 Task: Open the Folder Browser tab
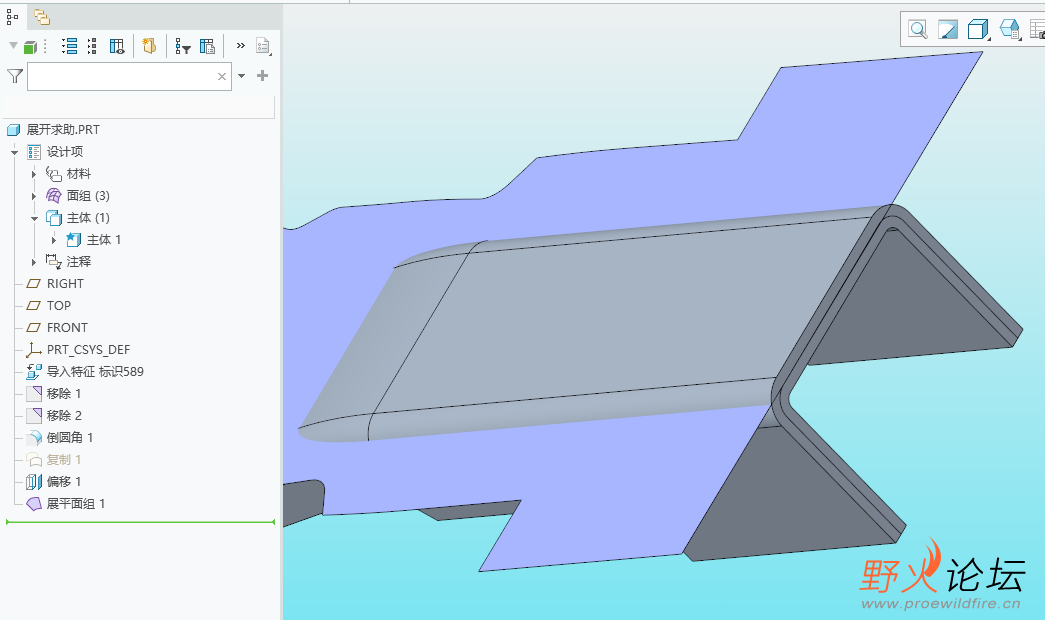tap(41, 16)
